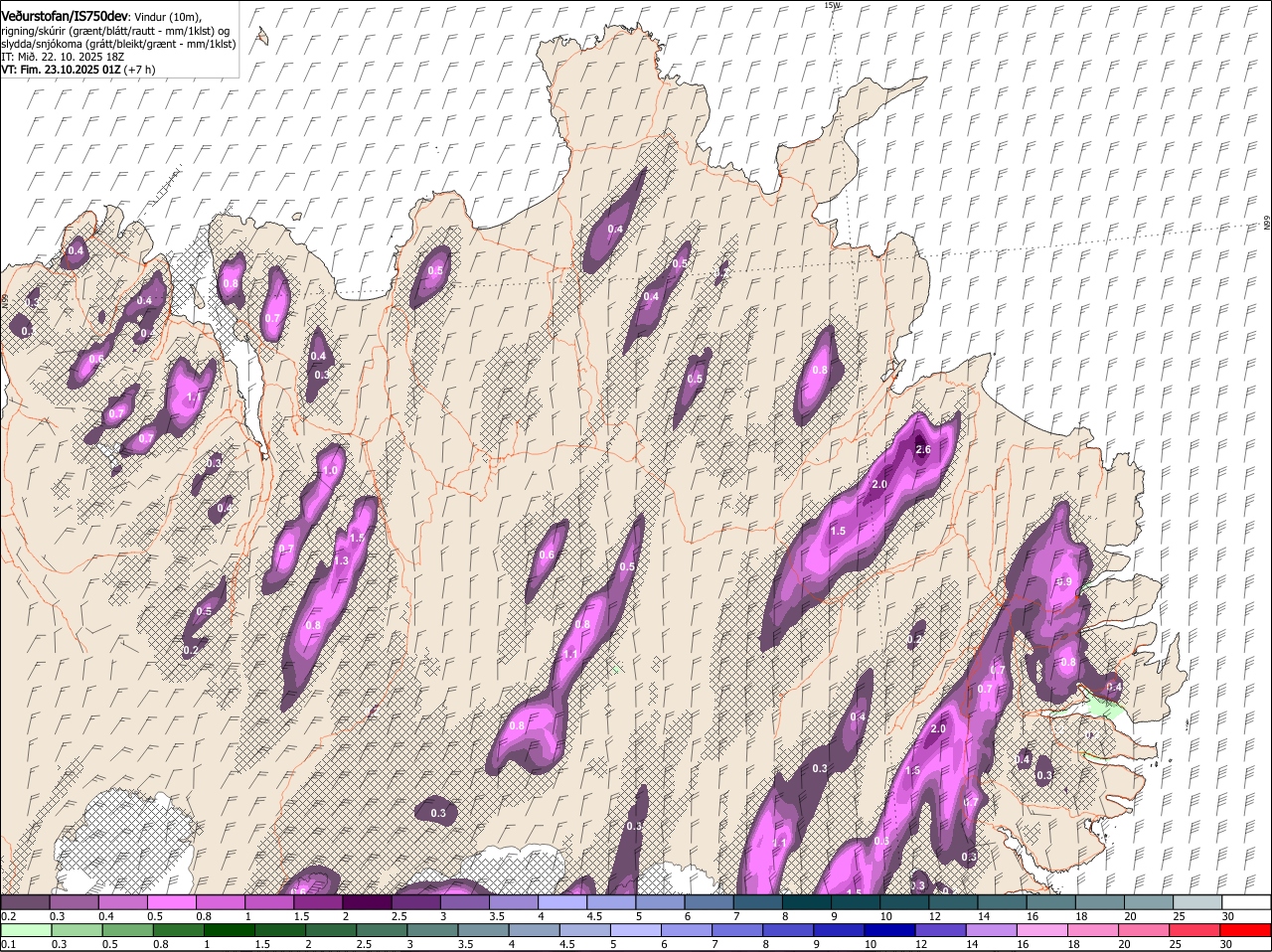Click the 6 label in the upper legend
This screenshot has height=952, width=1272.
click(686, 916)
